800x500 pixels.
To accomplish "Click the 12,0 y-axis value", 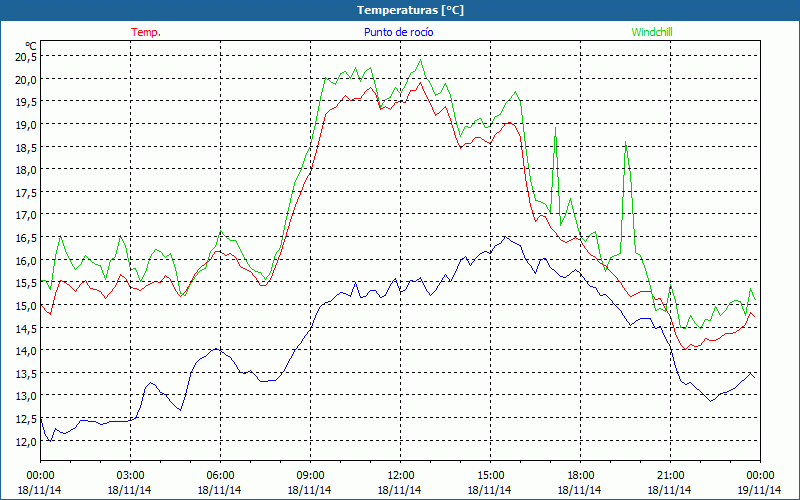I will click(x=26, y=441).
